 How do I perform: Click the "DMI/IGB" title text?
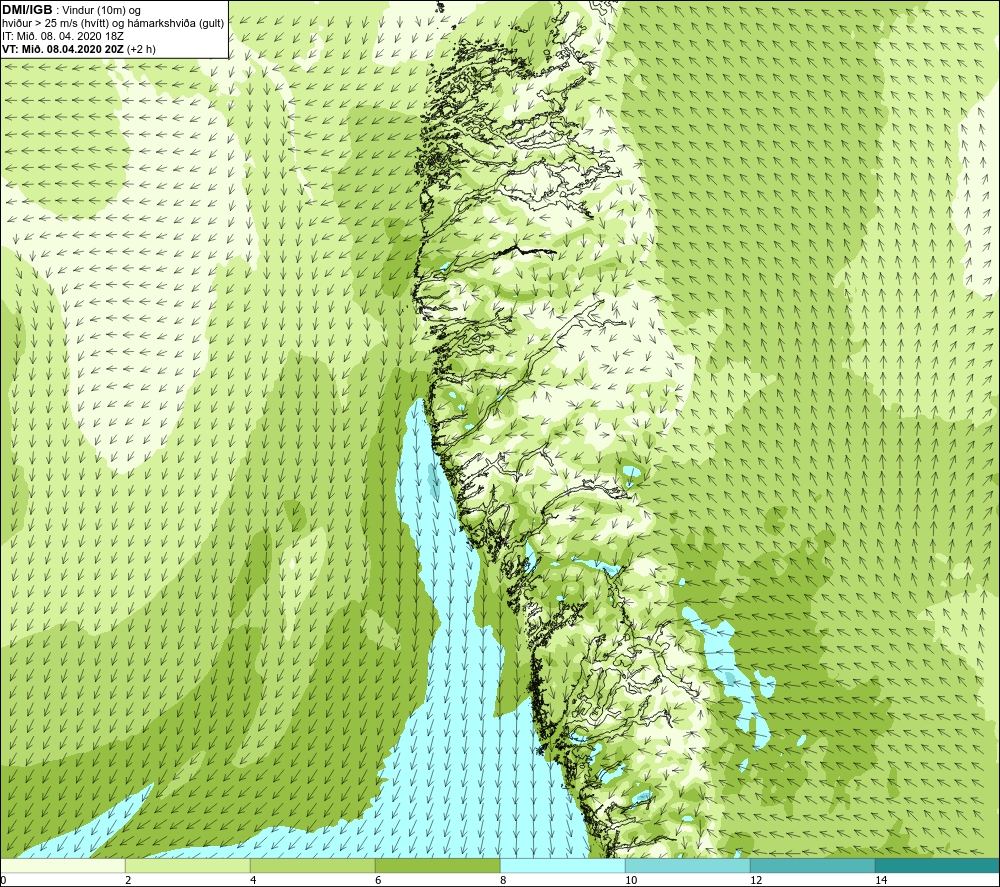pyautogui.click(x=27, y=10)
